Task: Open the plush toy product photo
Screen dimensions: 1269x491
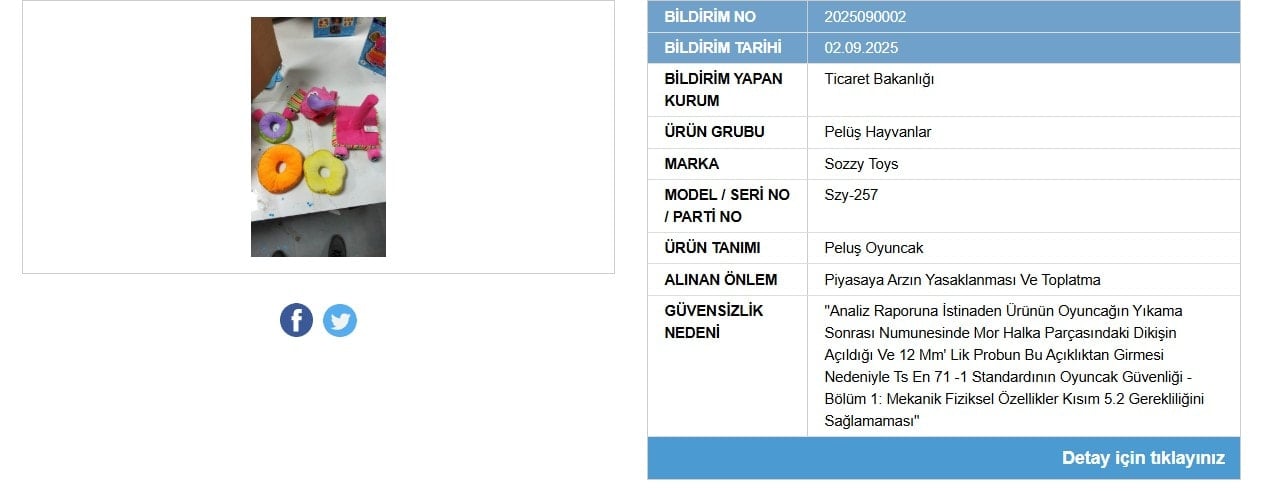Action: (318, 137)
